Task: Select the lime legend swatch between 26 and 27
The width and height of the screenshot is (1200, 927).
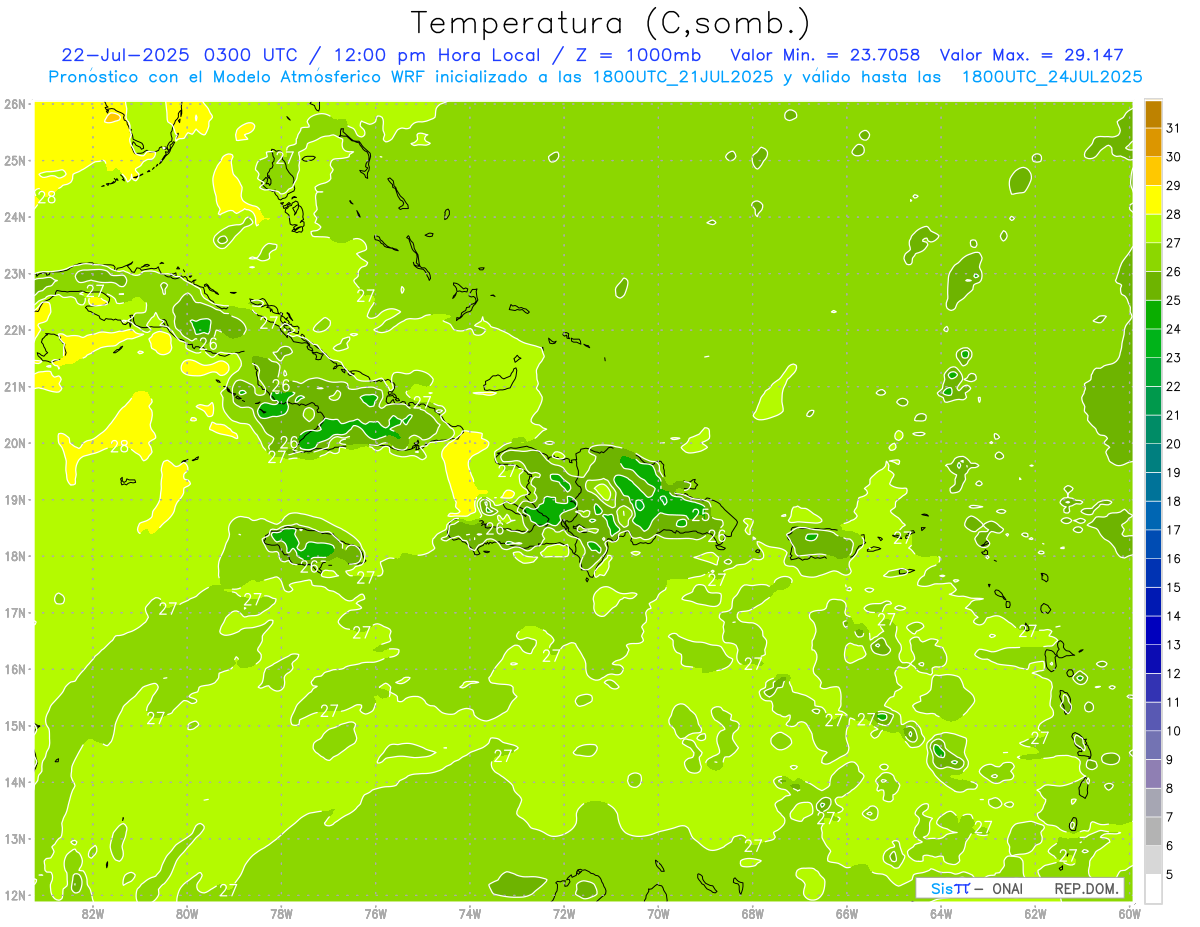Action: 1153,258
